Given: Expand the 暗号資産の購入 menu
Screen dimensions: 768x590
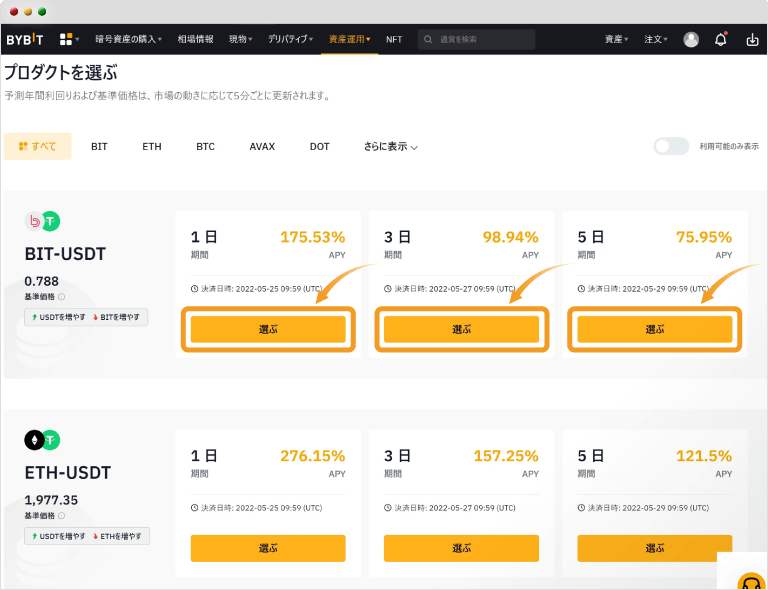Looking at the screenshot, I should click(128, 39).
